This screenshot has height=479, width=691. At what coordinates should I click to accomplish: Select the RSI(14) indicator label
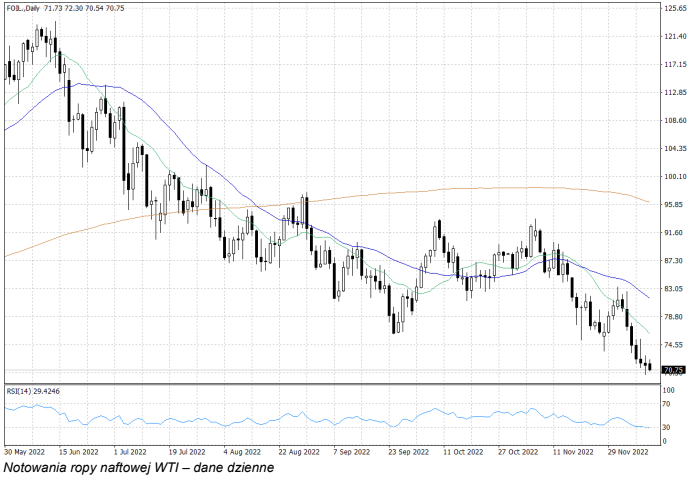coord(30,391)
